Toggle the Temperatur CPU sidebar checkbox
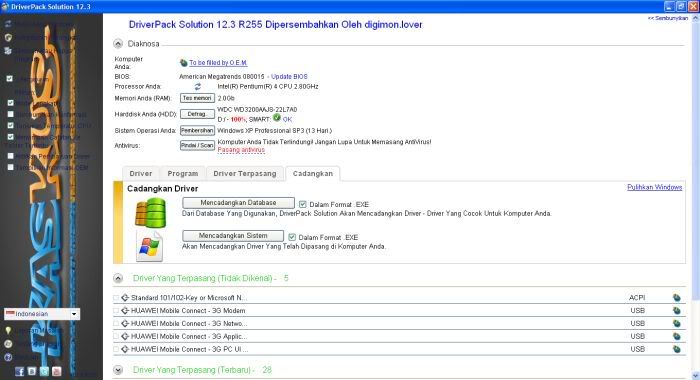The image size is (700, 380). [x=10, y=125]
